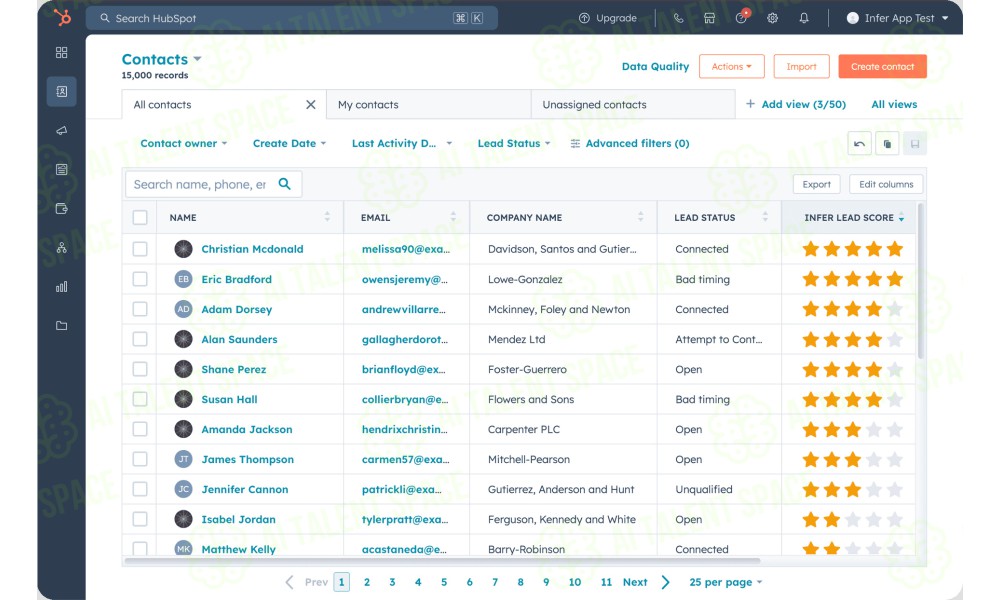Open the notifications bell icon
The height and width of the screenshot is (600, 1000).
(x=804, y=18)
